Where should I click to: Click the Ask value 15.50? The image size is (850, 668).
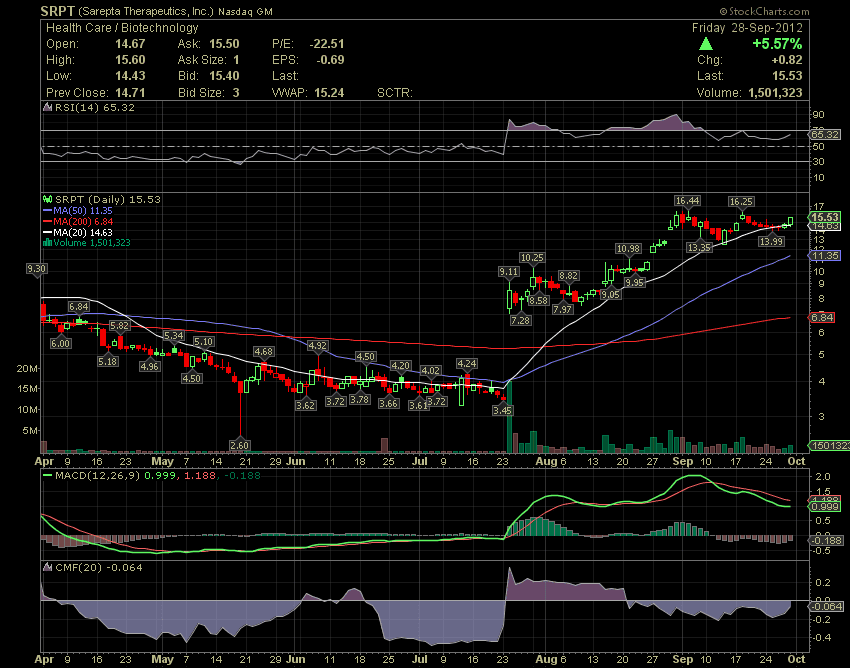coord(224,44)
